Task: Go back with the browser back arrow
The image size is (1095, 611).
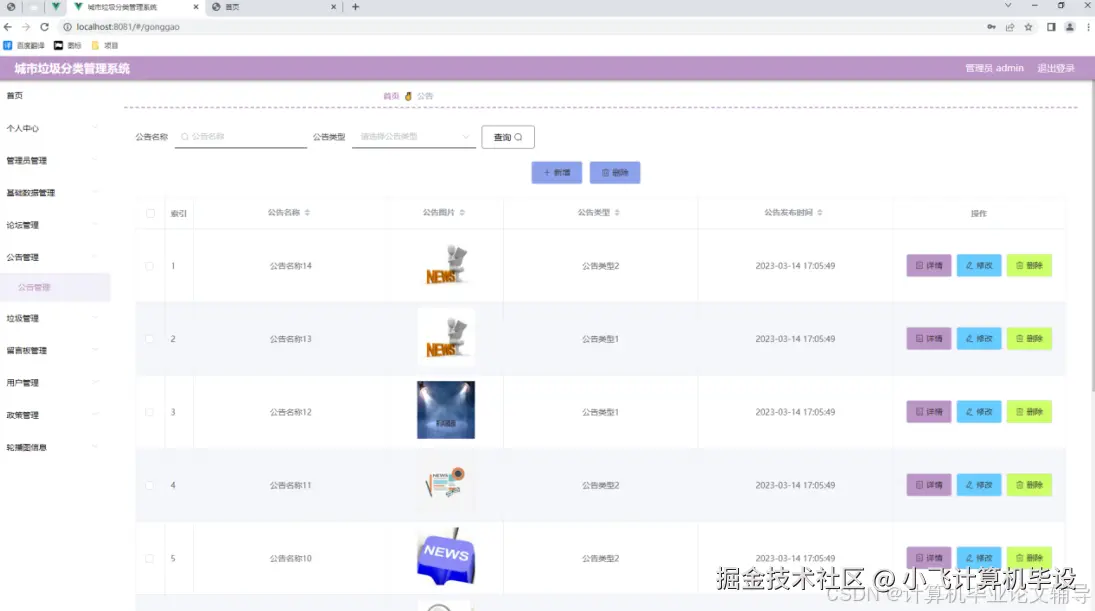Action: pyautogui.click(x=8, y=27)
